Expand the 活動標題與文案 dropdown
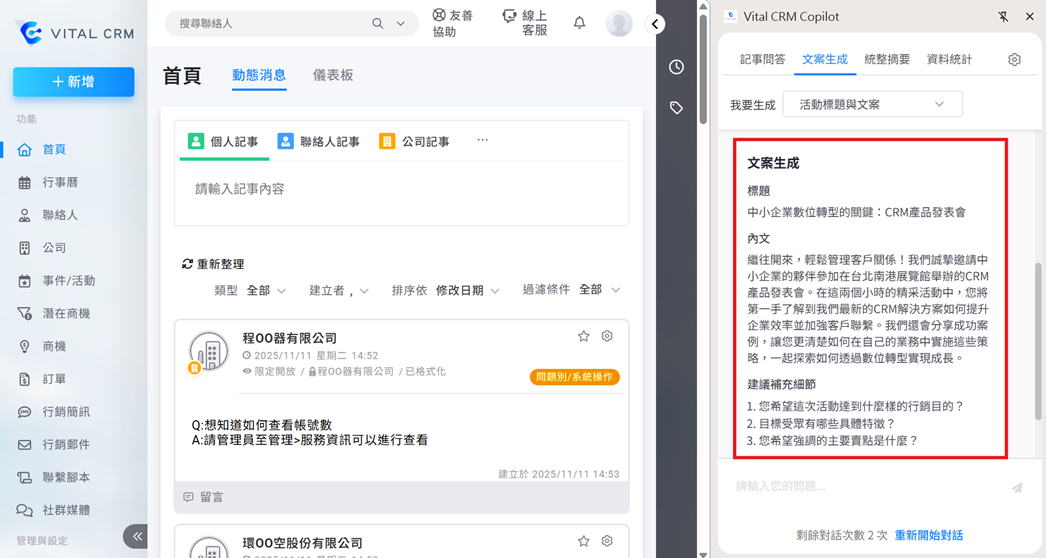 872,104
